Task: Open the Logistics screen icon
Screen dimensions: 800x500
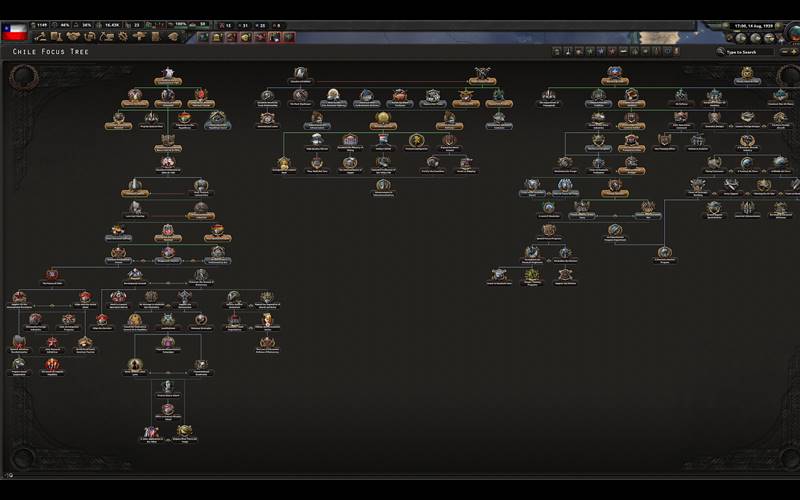Action: tap(154, 37)
